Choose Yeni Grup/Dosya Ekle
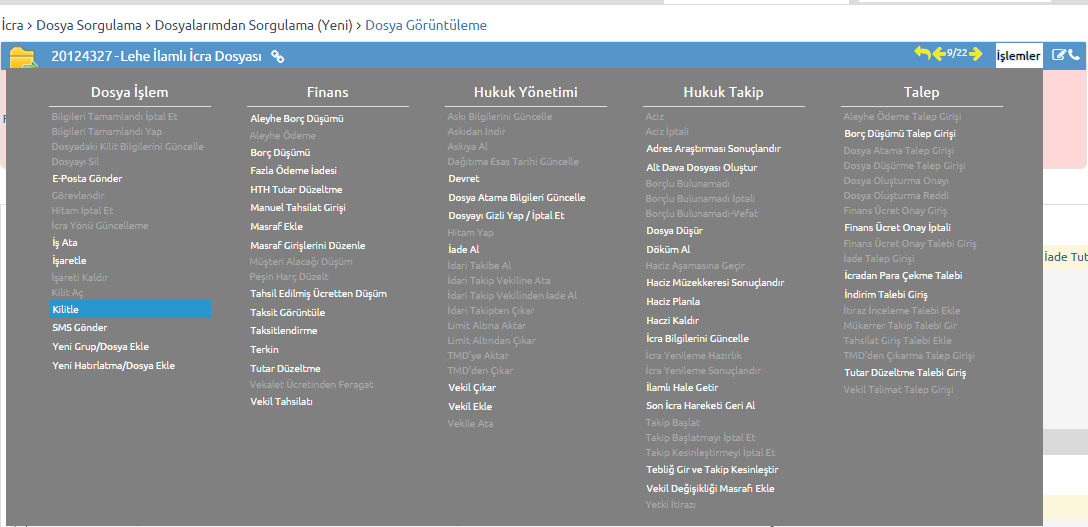The width and height of the screenshot is (1088, 527). (100, 346)
